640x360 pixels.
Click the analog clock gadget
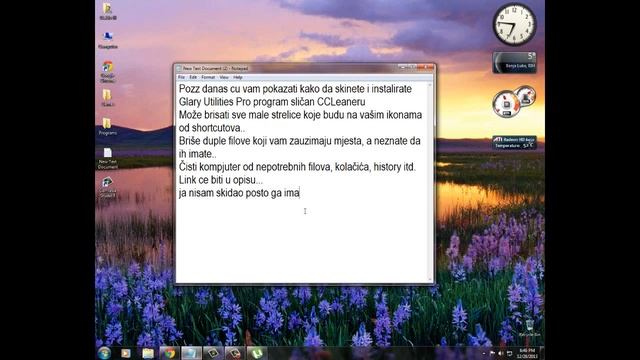click(514, 24)
